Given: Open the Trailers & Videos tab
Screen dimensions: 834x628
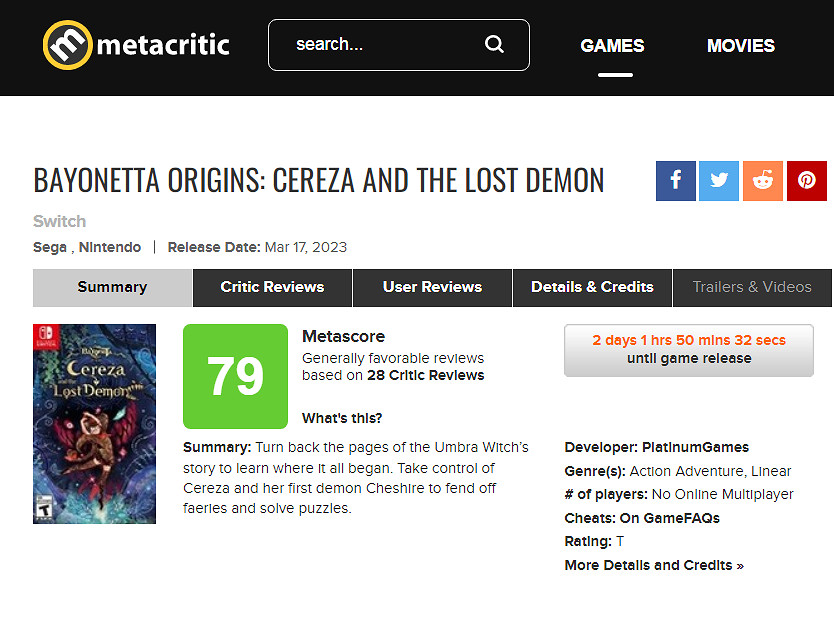Looking at the screenshot, I should pos(752,287).
